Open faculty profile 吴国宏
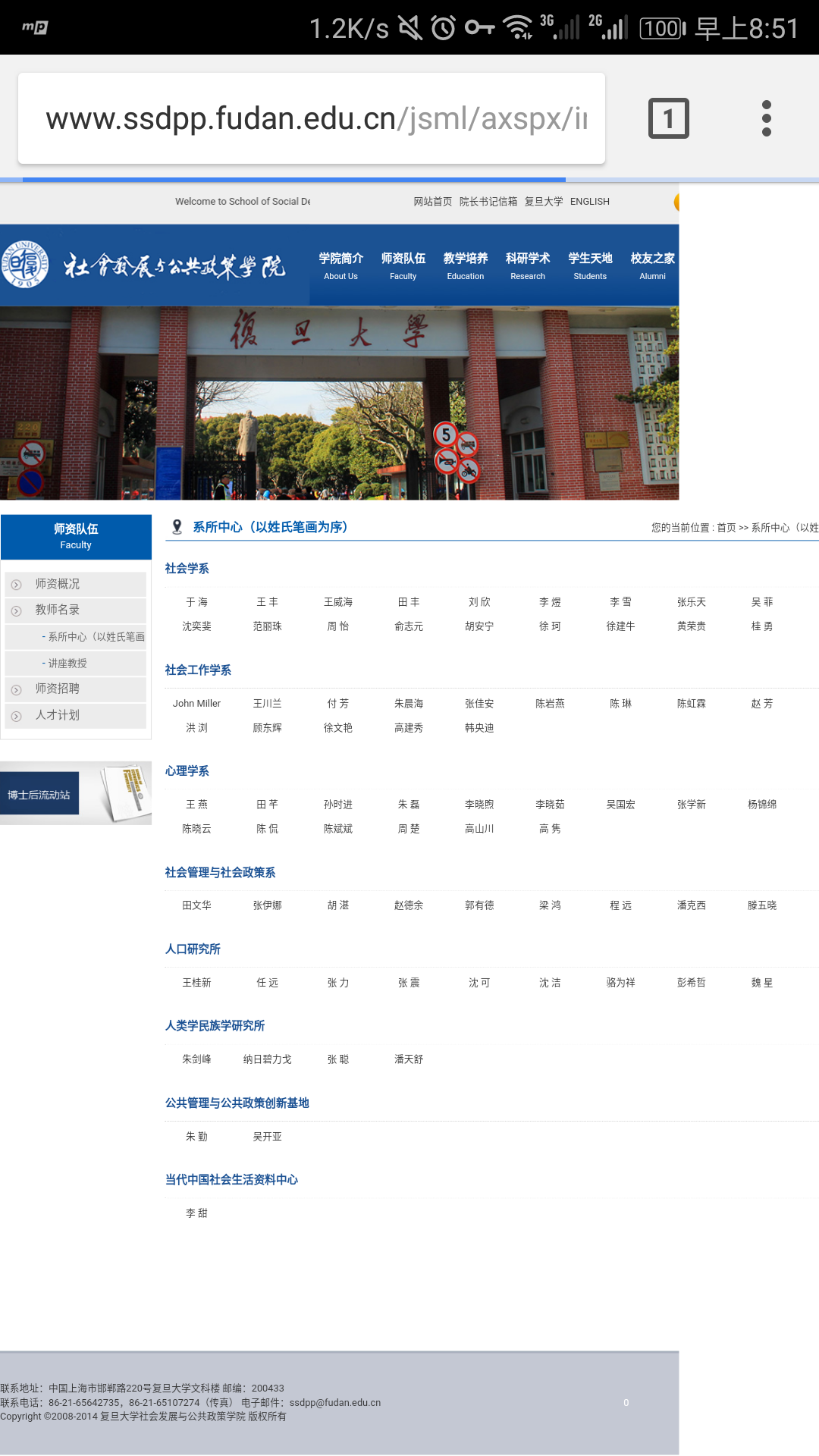Image resolution: width=819 pixels, height=1456 pixels. [621, 805]
